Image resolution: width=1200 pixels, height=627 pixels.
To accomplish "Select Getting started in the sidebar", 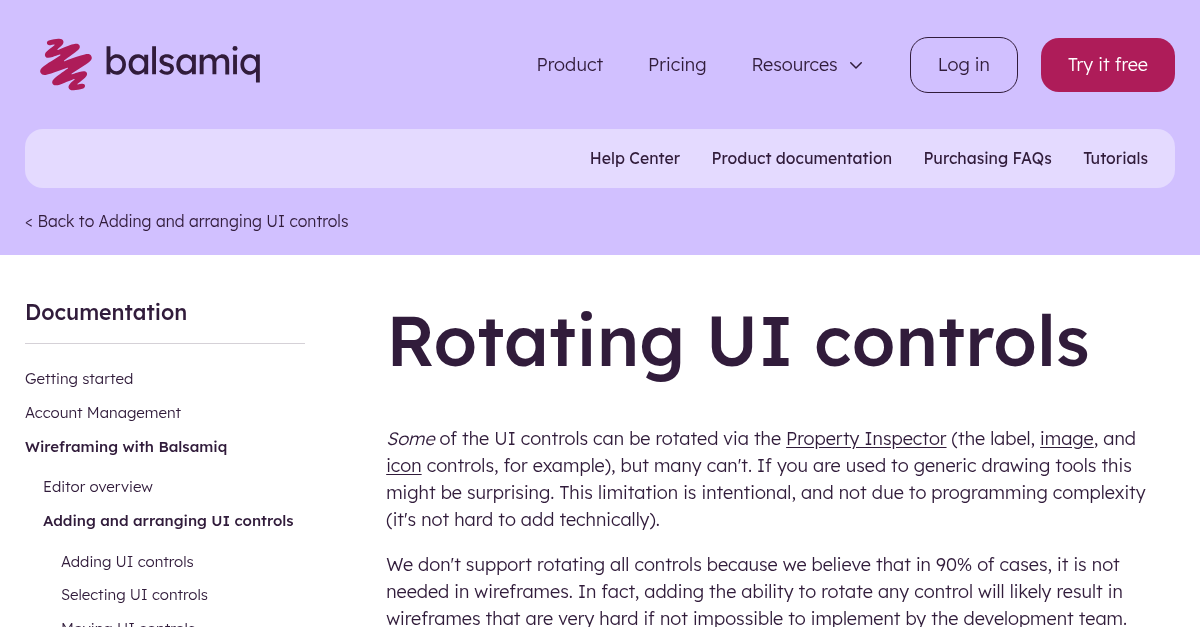I will point(79,378).
